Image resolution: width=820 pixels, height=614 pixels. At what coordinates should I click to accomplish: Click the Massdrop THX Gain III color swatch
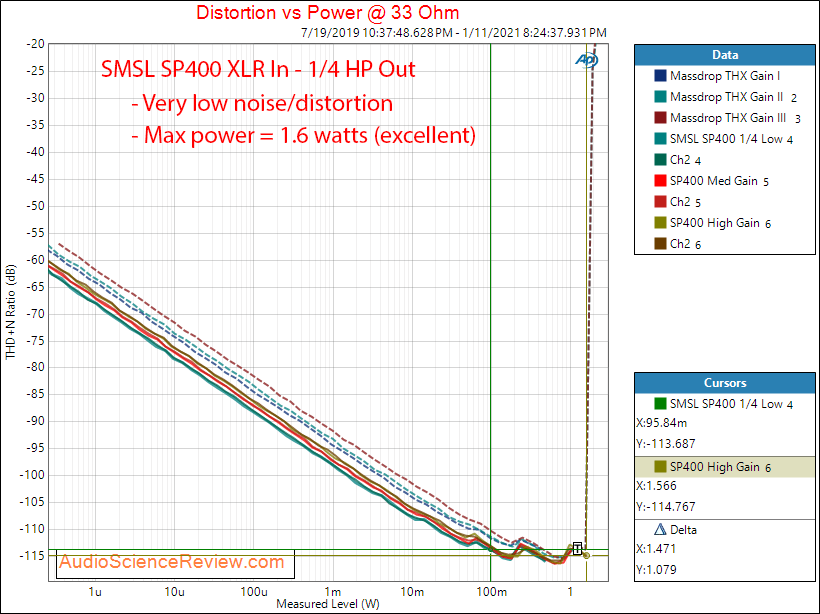(660, 118)
